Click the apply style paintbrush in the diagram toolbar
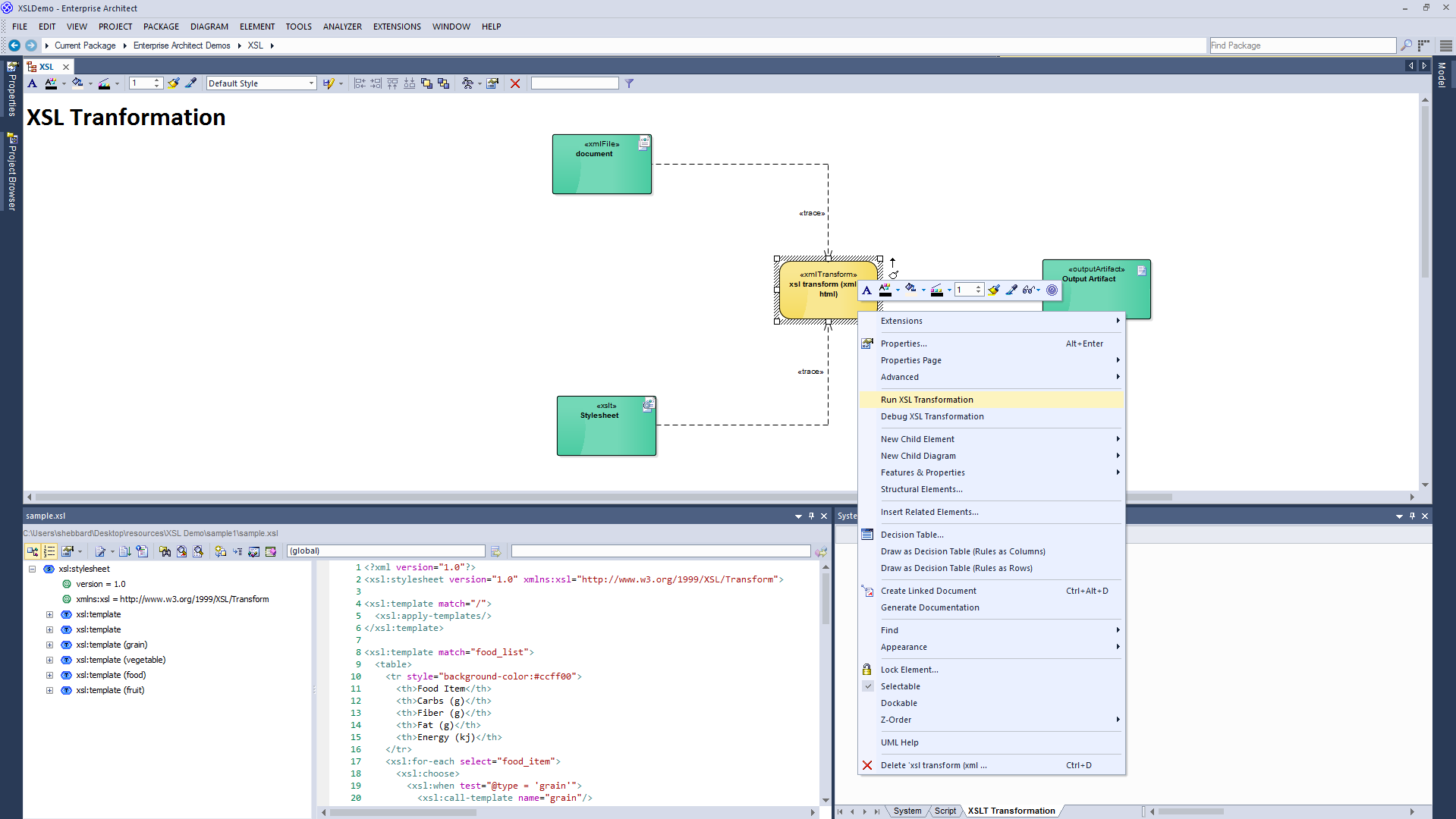The width and height of the screenshot is (1456, 819). pos(174,83)
